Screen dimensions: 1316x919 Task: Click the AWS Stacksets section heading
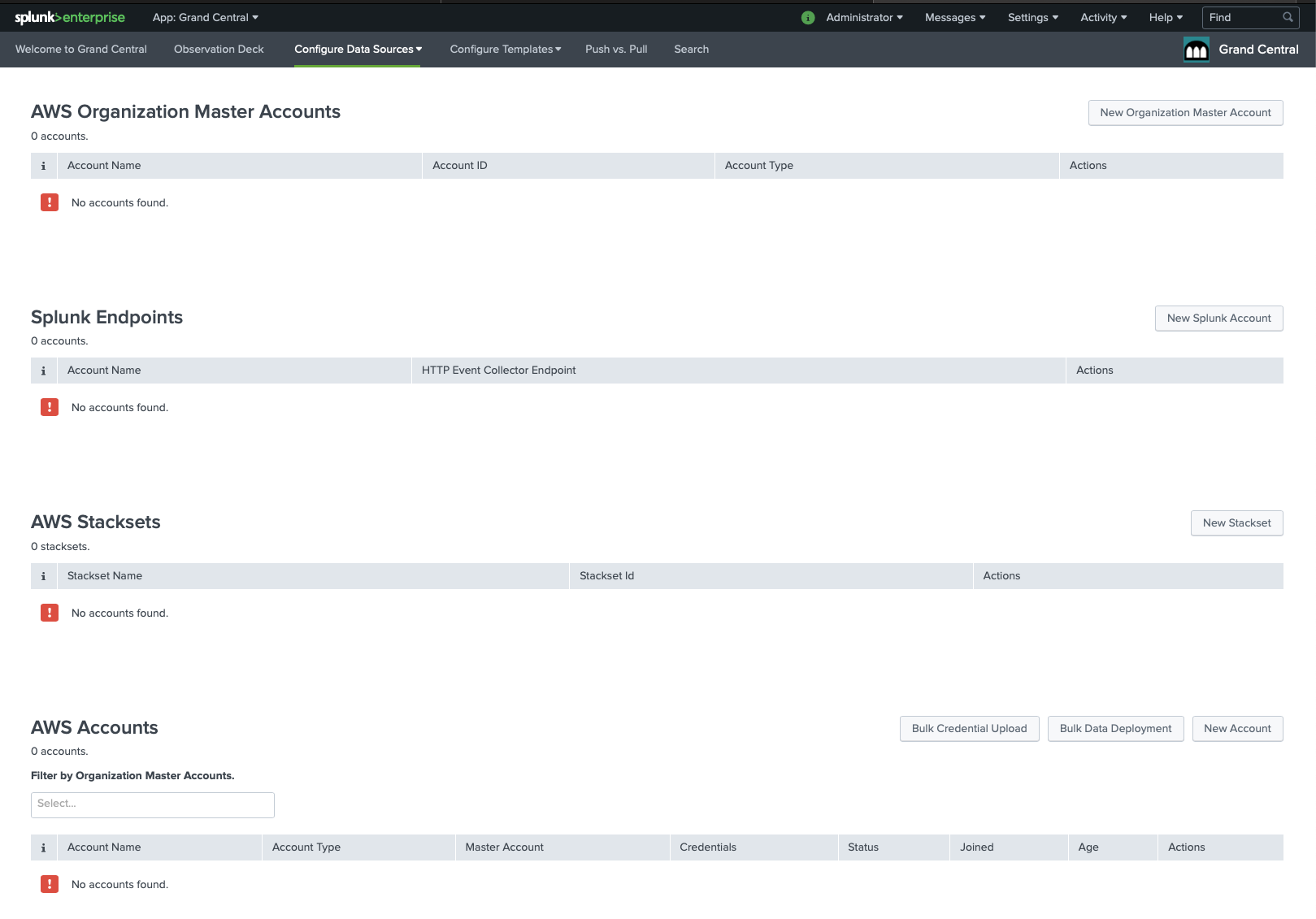coord(96,522)
